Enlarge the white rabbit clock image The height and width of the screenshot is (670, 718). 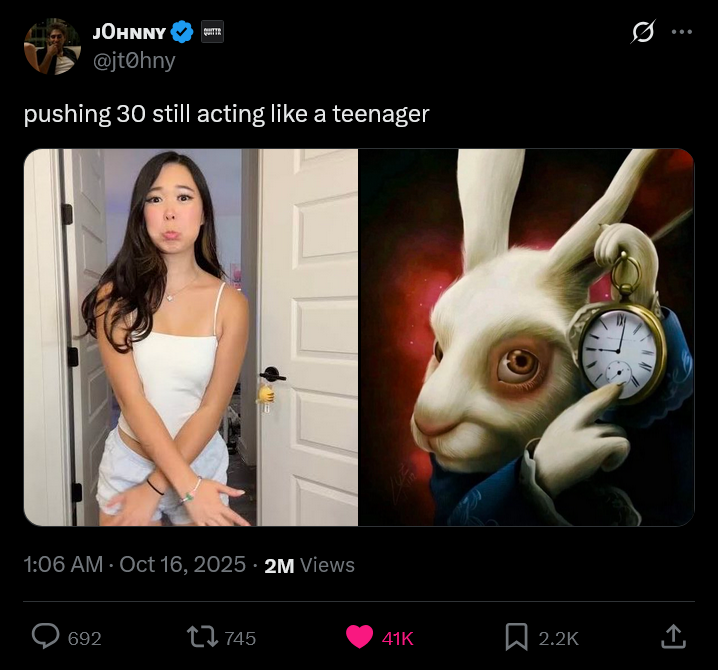527,338
